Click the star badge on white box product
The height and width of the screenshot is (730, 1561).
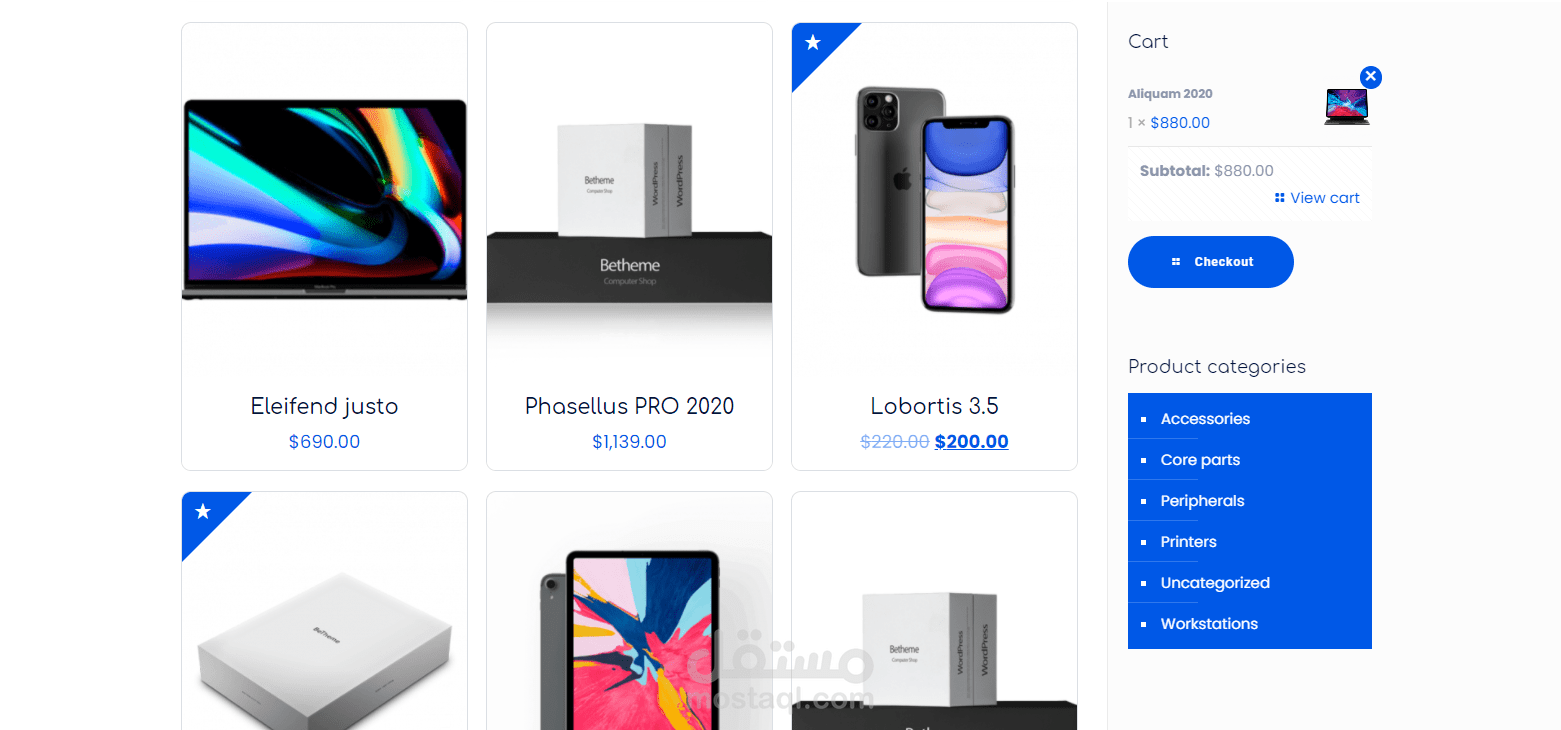click(203, 512)
